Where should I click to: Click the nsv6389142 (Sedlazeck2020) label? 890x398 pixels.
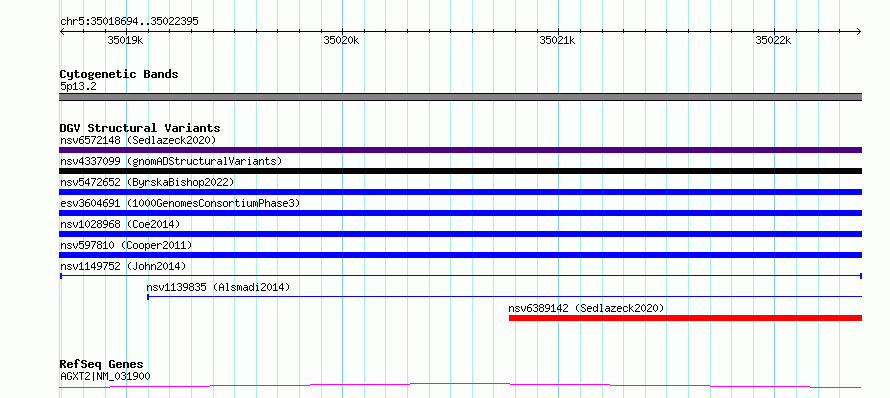[x=586, y=308]
